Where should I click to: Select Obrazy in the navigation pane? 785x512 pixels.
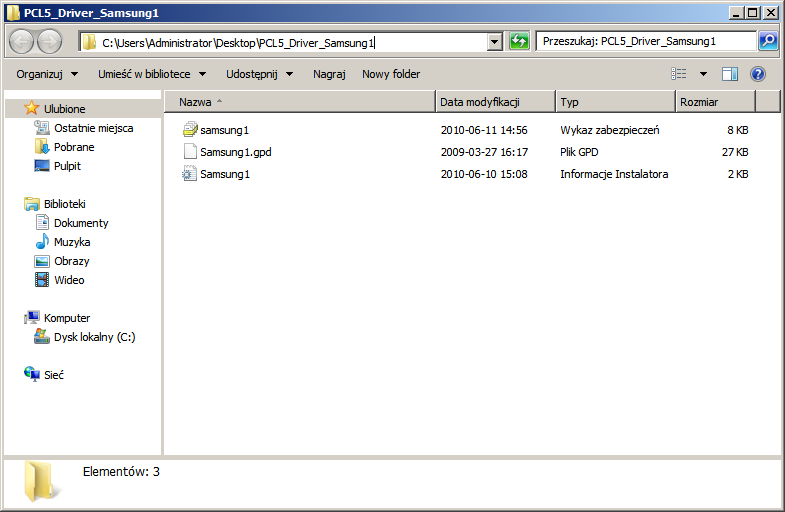coord(72,261)
